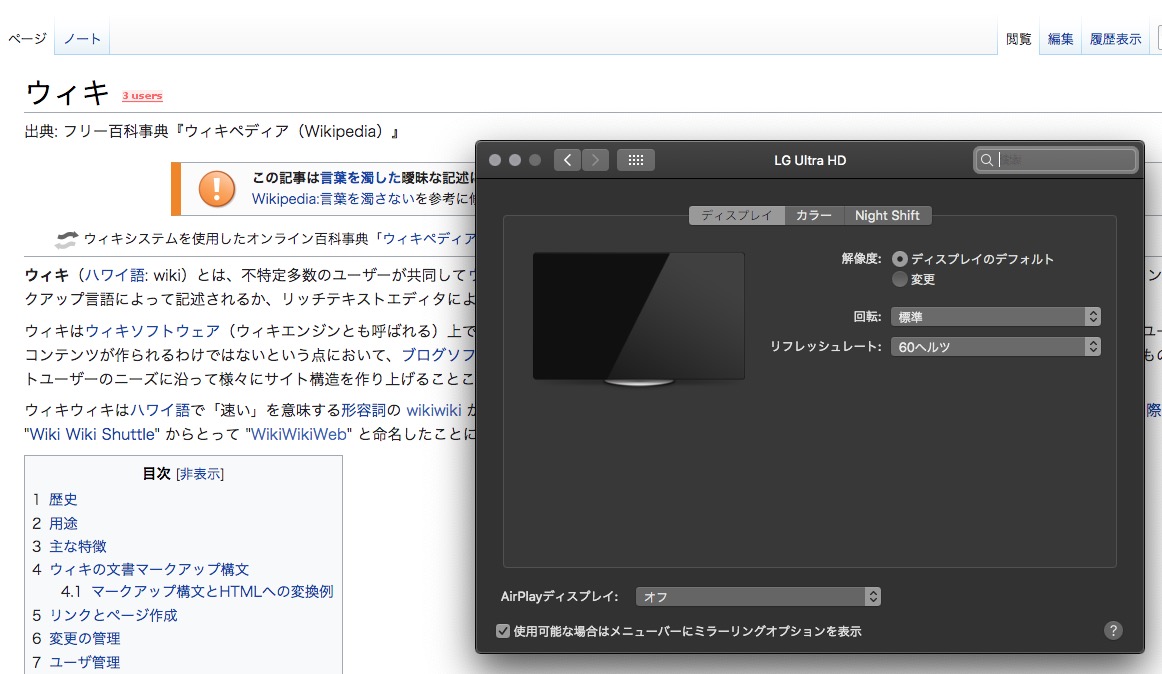The image size is (1162, 674).
Task: Jump to section 3 主な特徴
Action: point(78,546)
